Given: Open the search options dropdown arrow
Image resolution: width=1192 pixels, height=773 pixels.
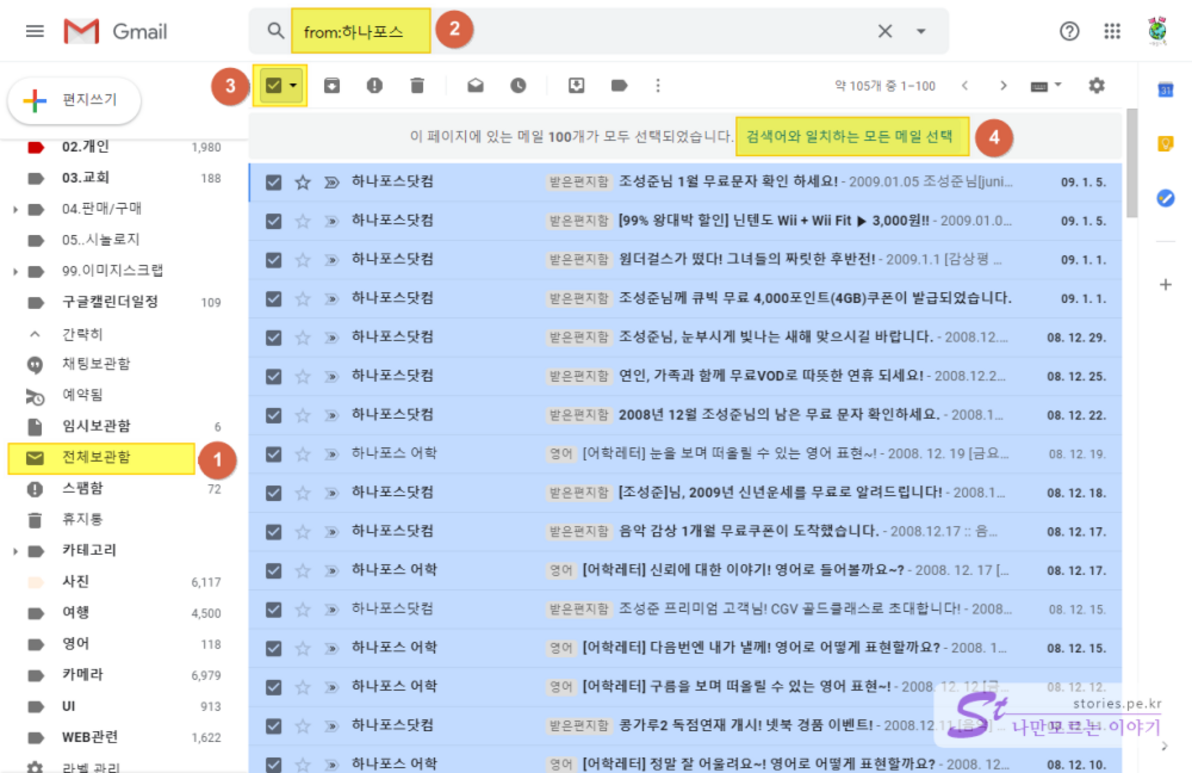Looking at the screenshot, I should pyautogui.click(x=921, y=31).
